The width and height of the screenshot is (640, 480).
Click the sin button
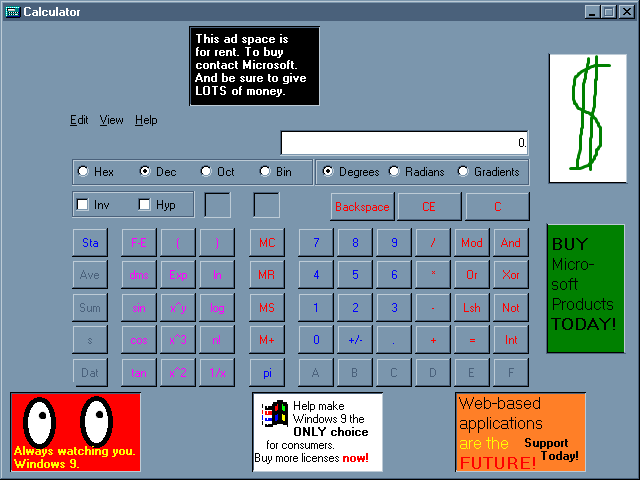pos(139,307)
